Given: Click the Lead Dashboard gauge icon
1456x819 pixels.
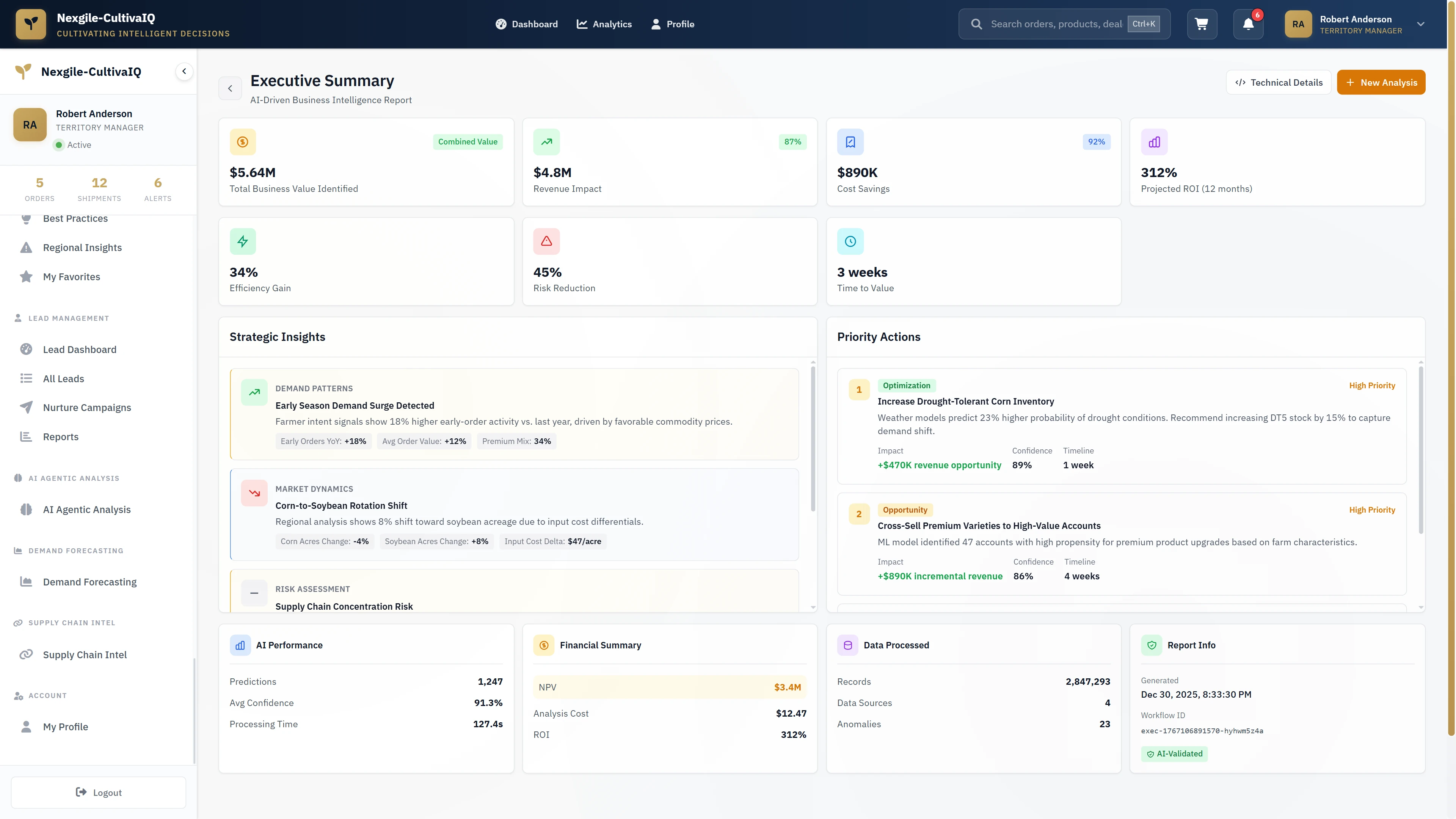Looking at the screenshot, I should pyautogui.click(x=26, y=349).
